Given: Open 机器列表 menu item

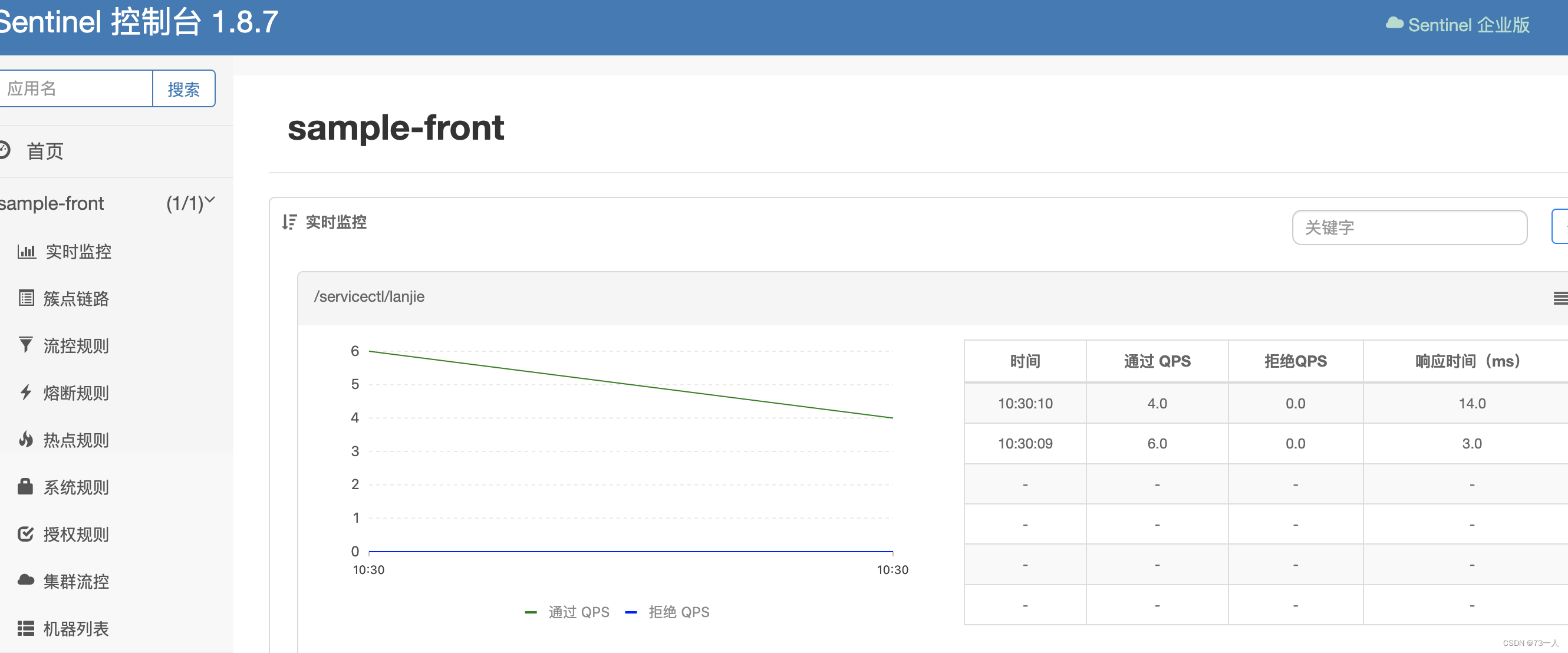Looking at the screenshot, I should [x=76, y=629].
